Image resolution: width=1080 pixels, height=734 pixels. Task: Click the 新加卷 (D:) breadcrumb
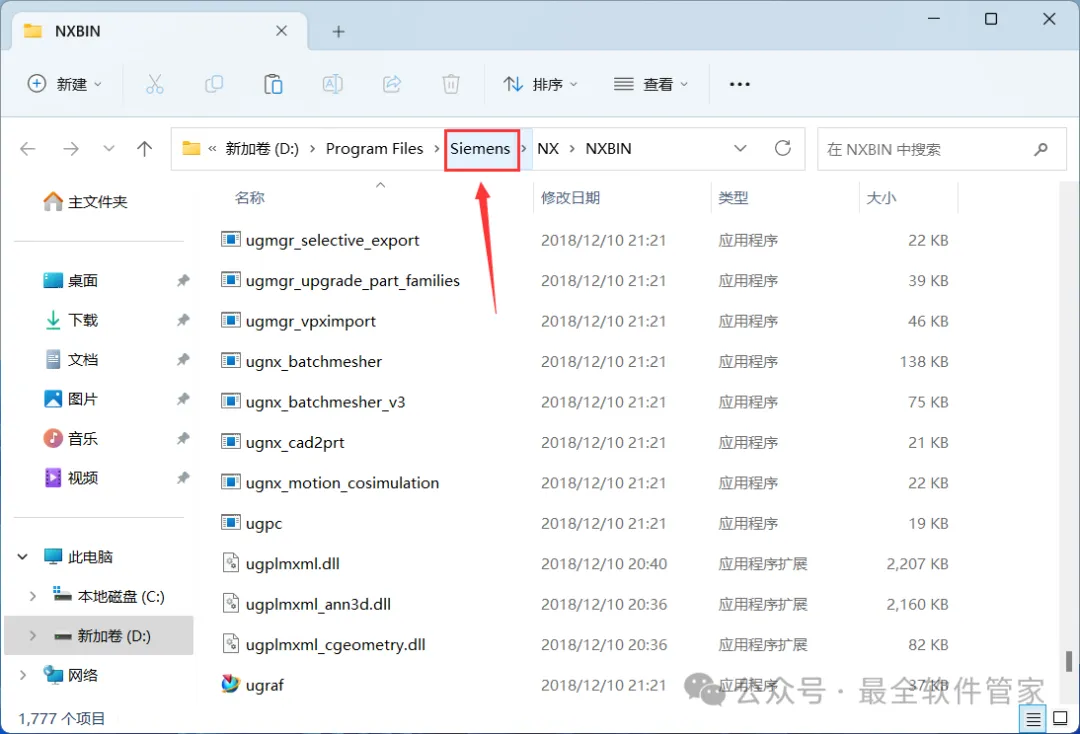[262, 149]
